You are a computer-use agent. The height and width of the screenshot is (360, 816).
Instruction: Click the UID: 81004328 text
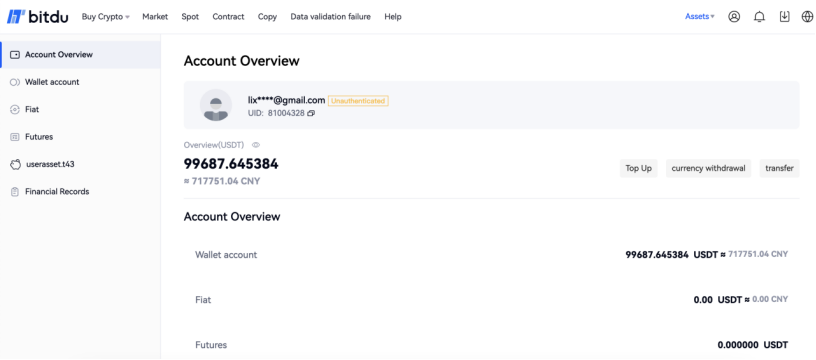(276, 113)
